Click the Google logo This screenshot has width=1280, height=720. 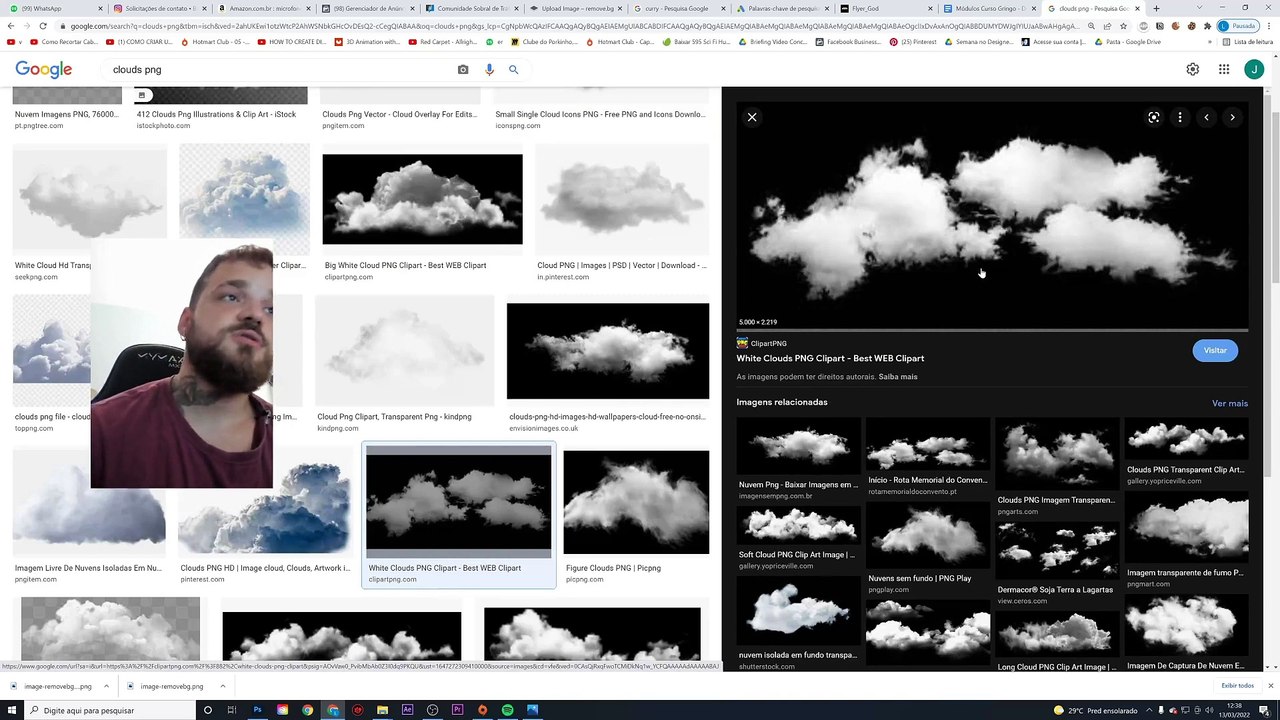44,69
